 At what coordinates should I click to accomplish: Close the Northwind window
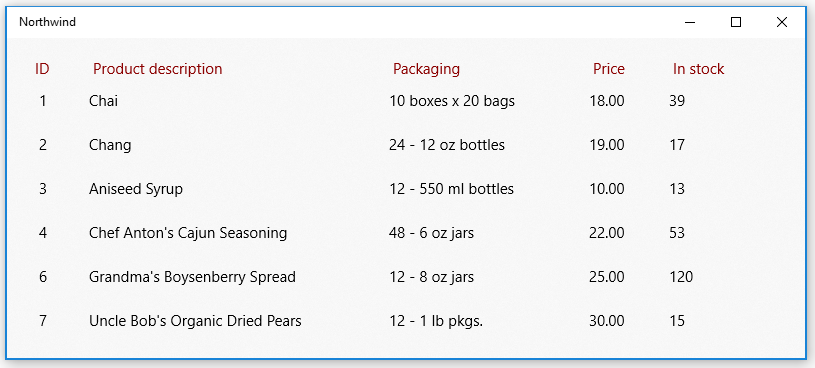[x=781, y=22]
